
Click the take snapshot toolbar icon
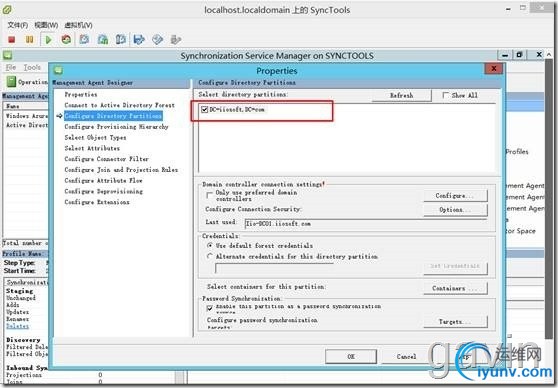point(84,40)
